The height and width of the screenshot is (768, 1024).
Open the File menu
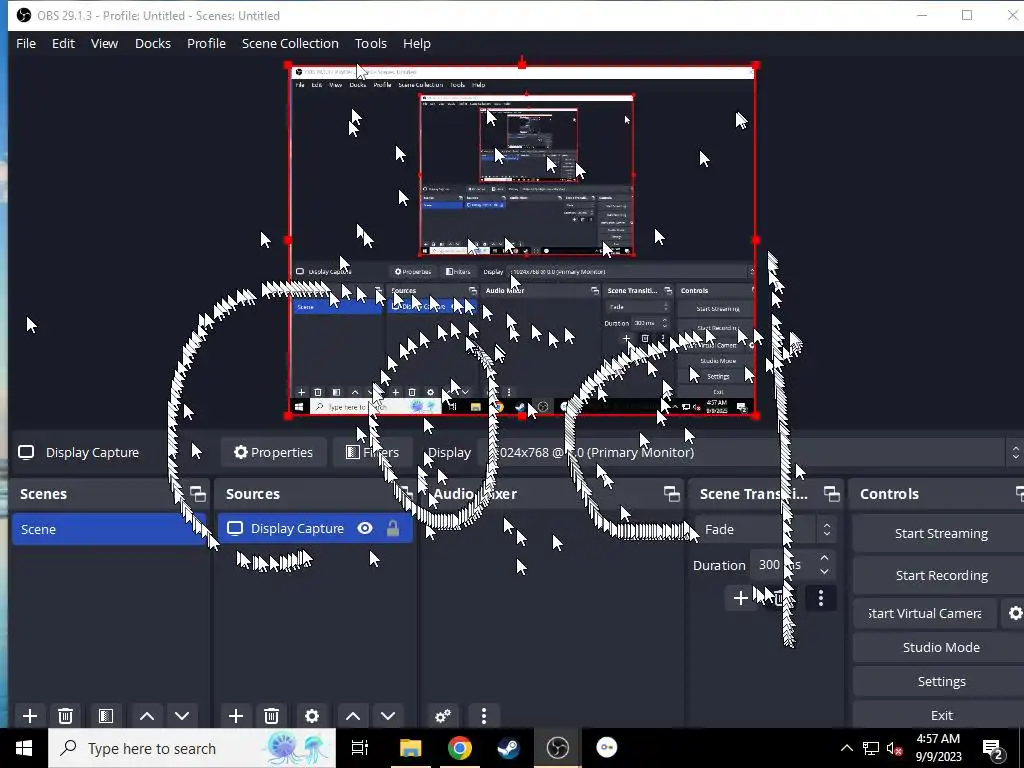tap(26, 43)
